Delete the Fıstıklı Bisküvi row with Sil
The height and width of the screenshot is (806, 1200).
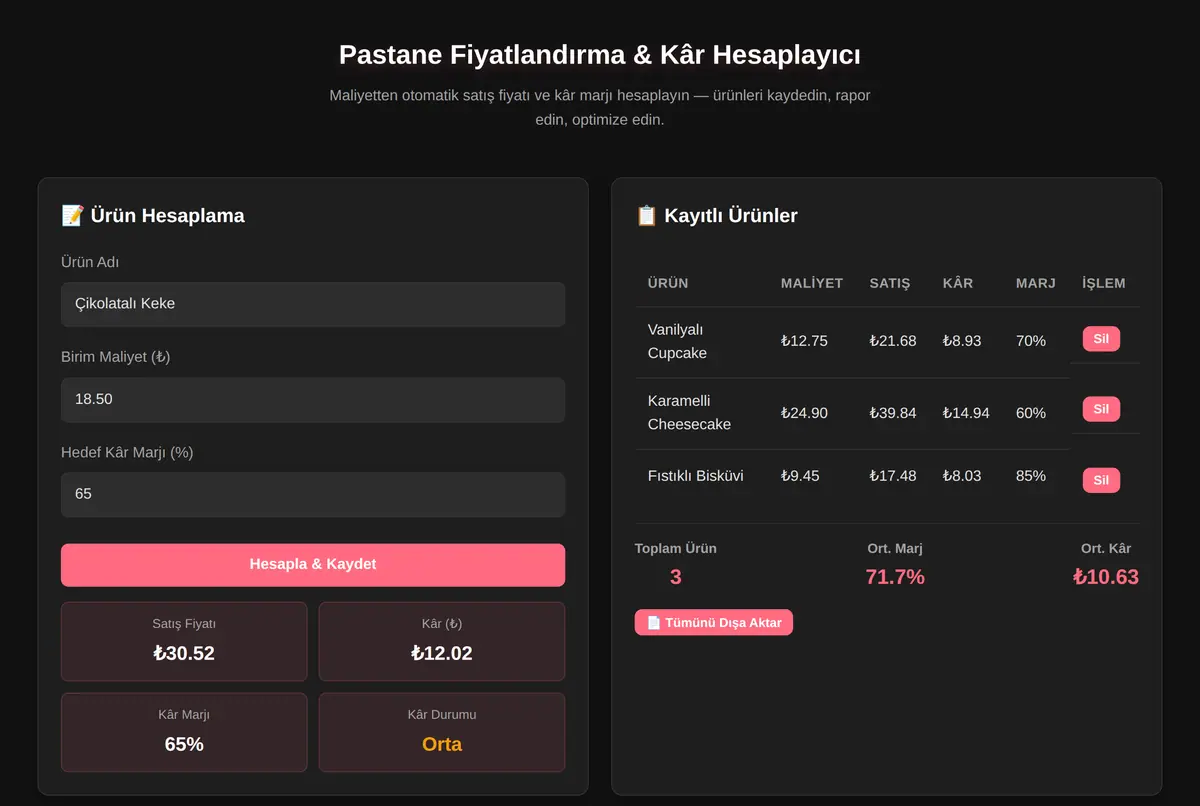click(x=1101, y=480)
